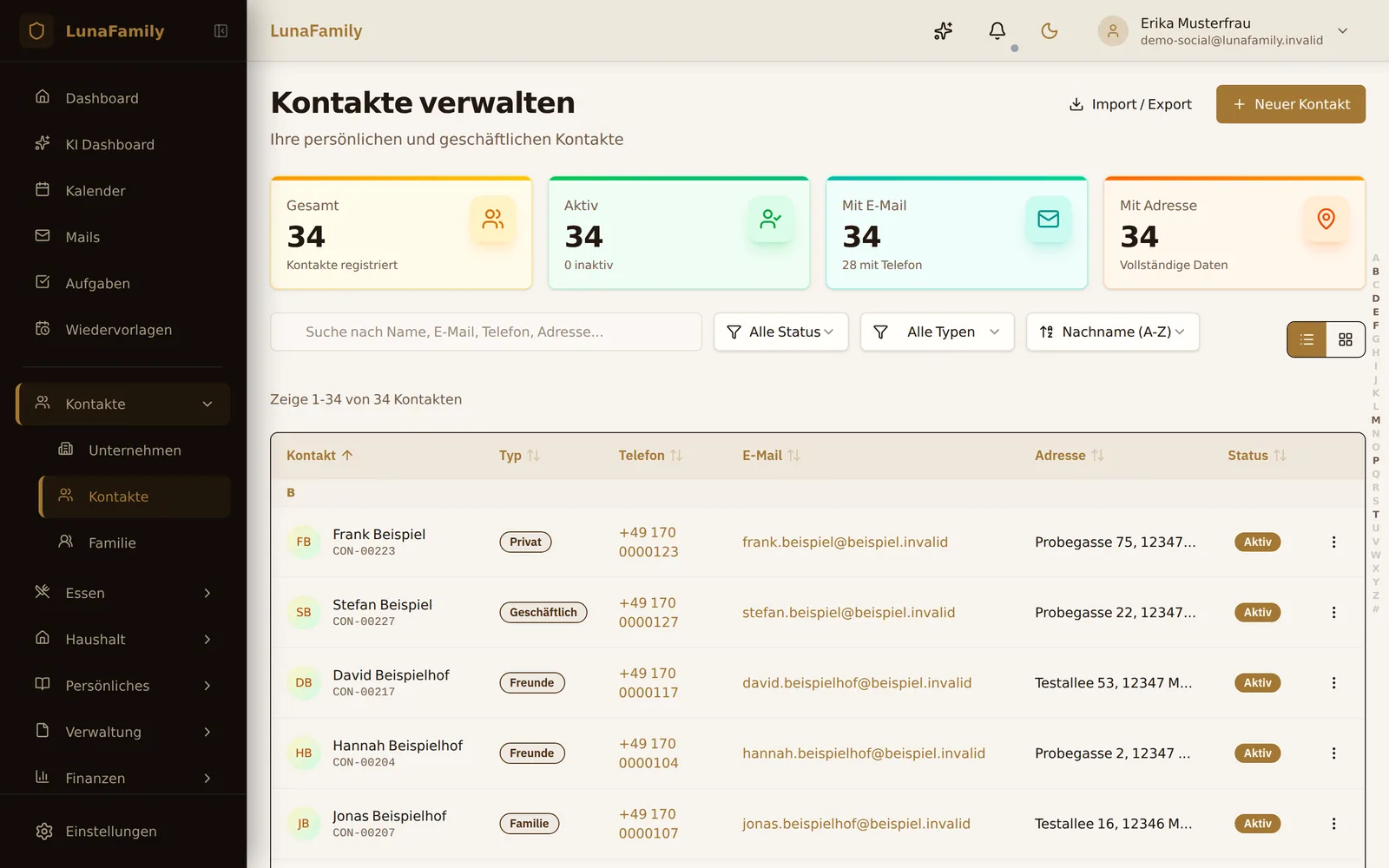1389x868 pixels.
Task: Open notifications bell
Action: pyautogui.click(x=997, y=31)
